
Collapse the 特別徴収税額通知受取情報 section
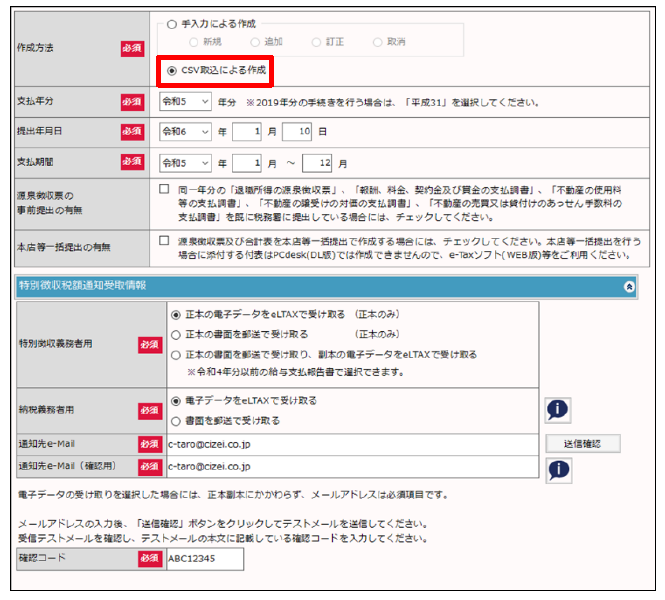[x=629, y=286]
